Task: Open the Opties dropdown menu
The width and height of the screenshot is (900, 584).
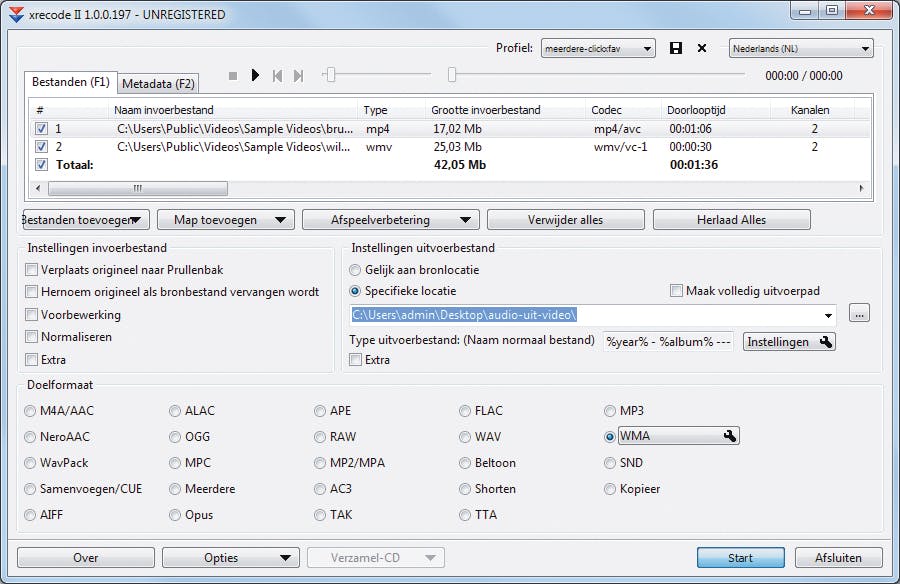Action: click(x=231, y=558)
